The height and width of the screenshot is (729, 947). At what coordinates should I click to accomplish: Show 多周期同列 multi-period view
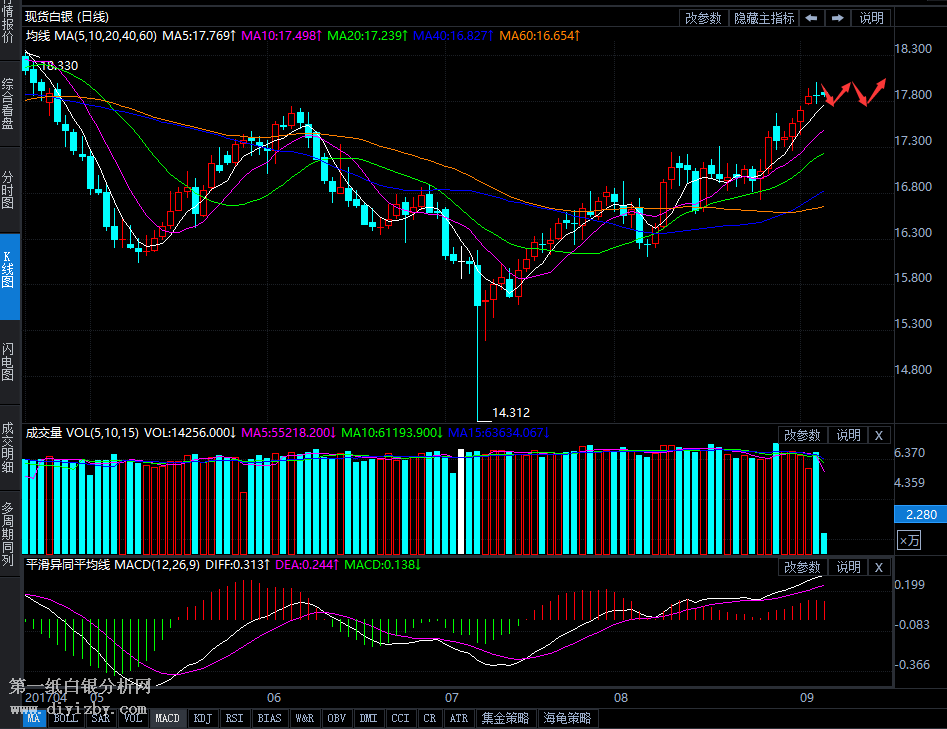(9, 535)
